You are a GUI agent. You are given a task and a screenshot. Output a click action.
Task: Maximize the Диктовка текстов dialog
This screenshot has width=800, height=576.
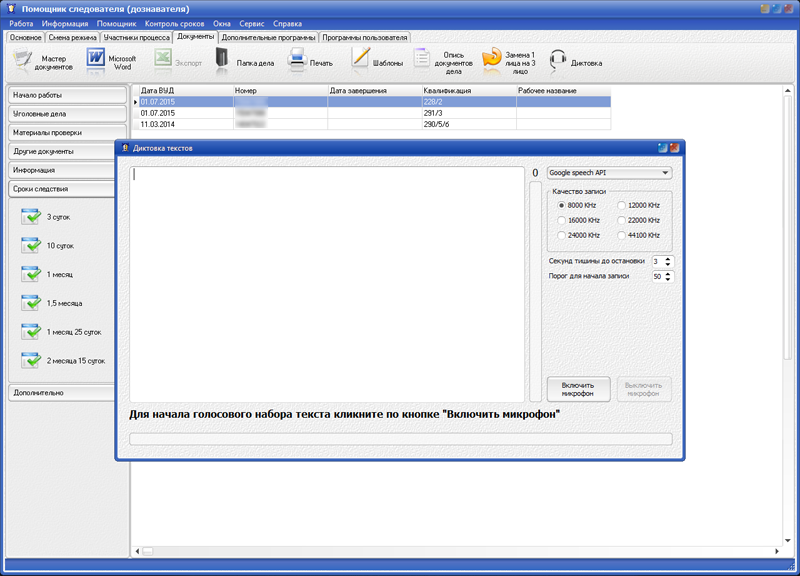[x=663, y=148]
